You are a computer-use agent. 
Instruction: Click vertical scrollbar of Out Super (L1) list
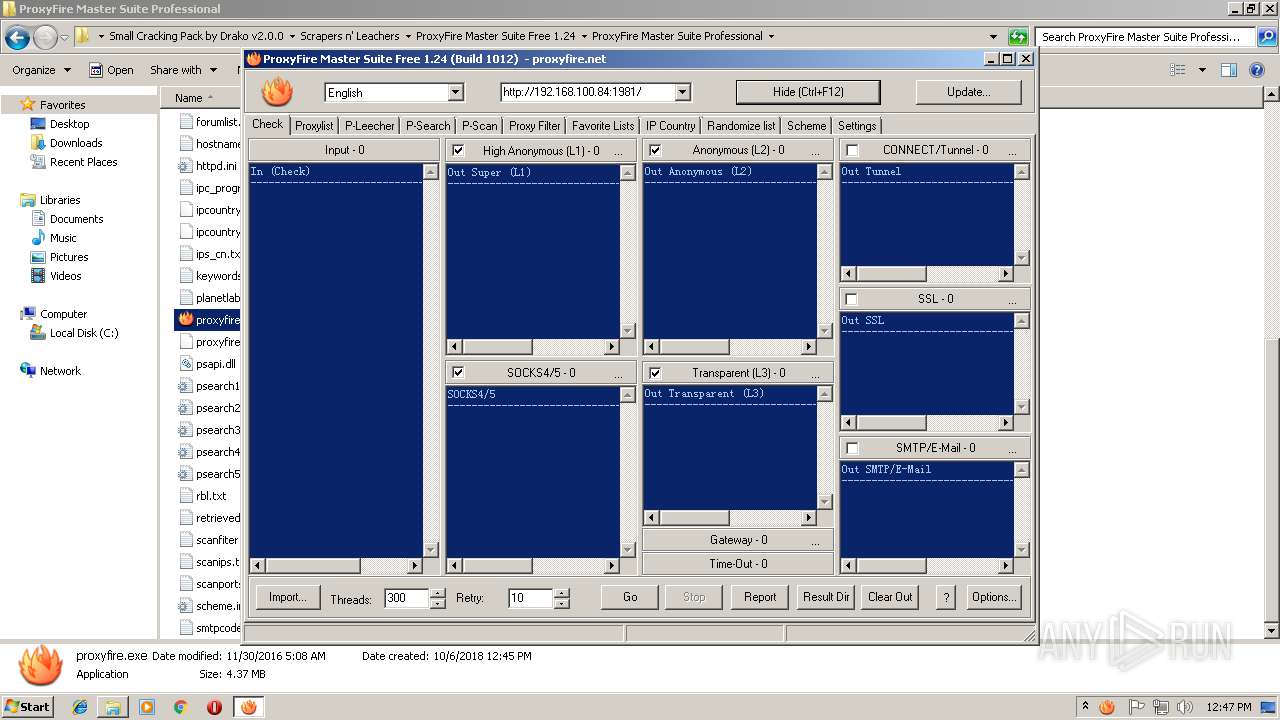pyautogui.click(x=627, y=251)
